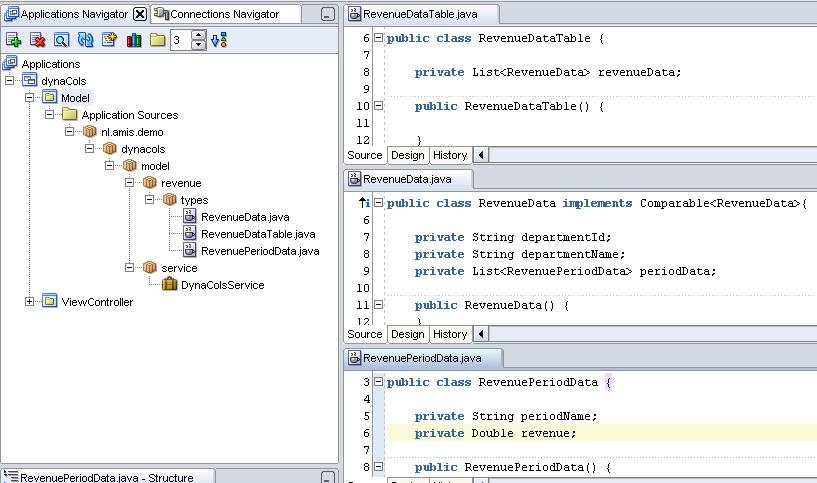The width and height of the screenshot is (817, 483).
Task: Increase the package level spinner value
Action: tap(198, 36)
